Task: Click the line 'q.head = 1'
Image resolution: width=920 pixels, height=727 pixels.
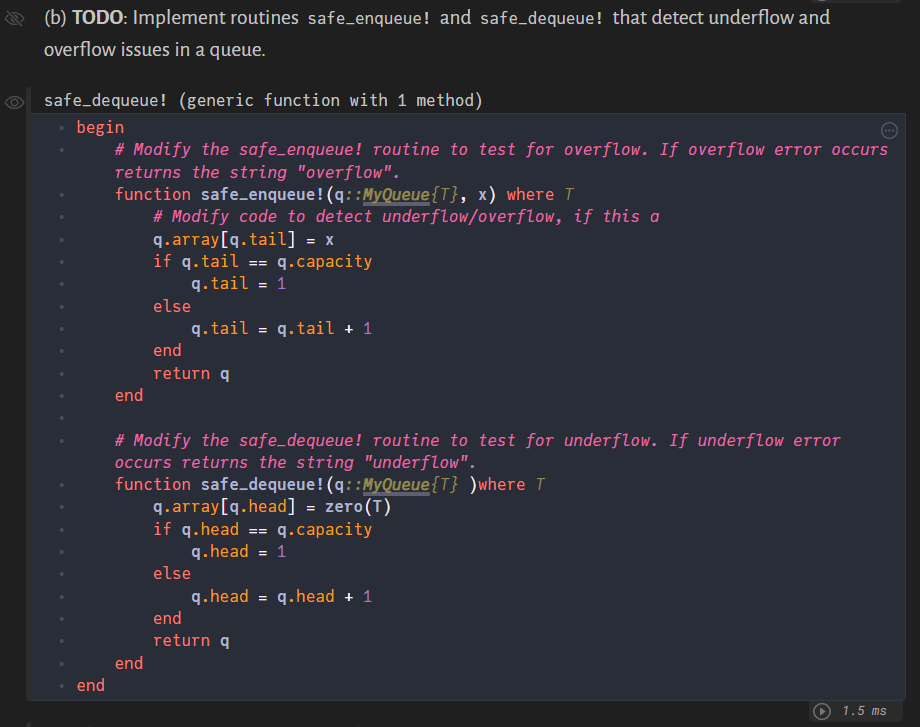Action: [238, 552]
